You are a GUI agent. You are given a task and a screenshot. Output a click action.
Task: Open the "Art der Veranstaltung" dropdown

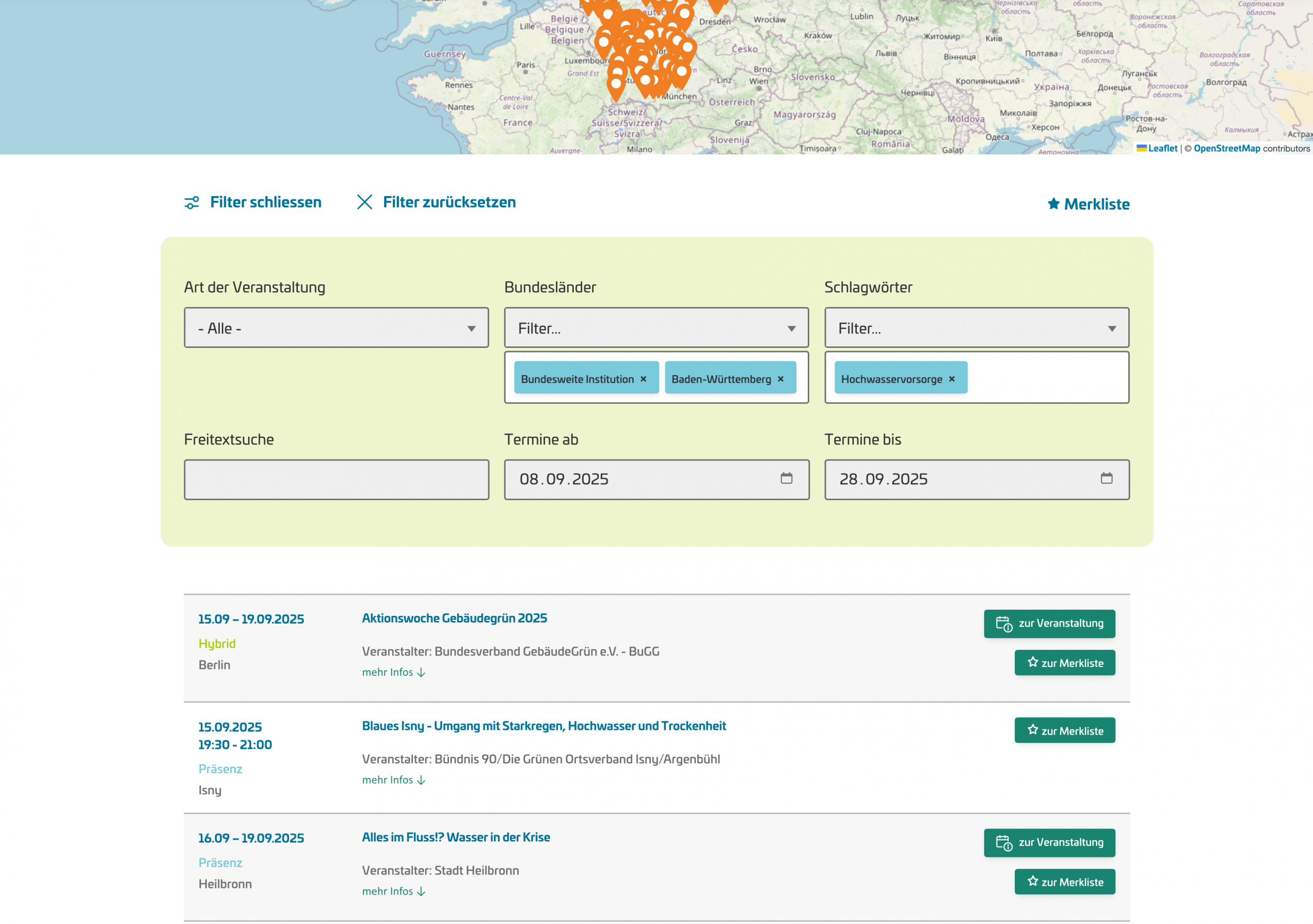tap(335, 328)
